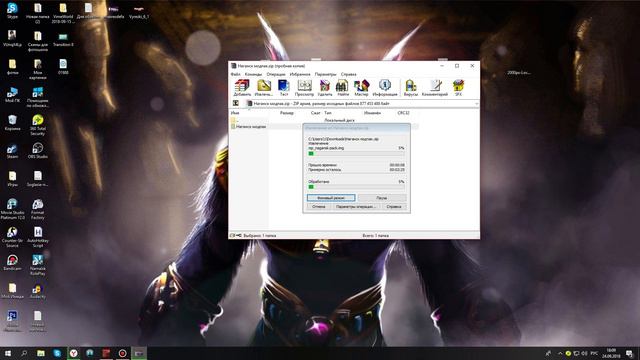
Task: Select the 360 Total Security desktop icon
Action: pos(38,124)
